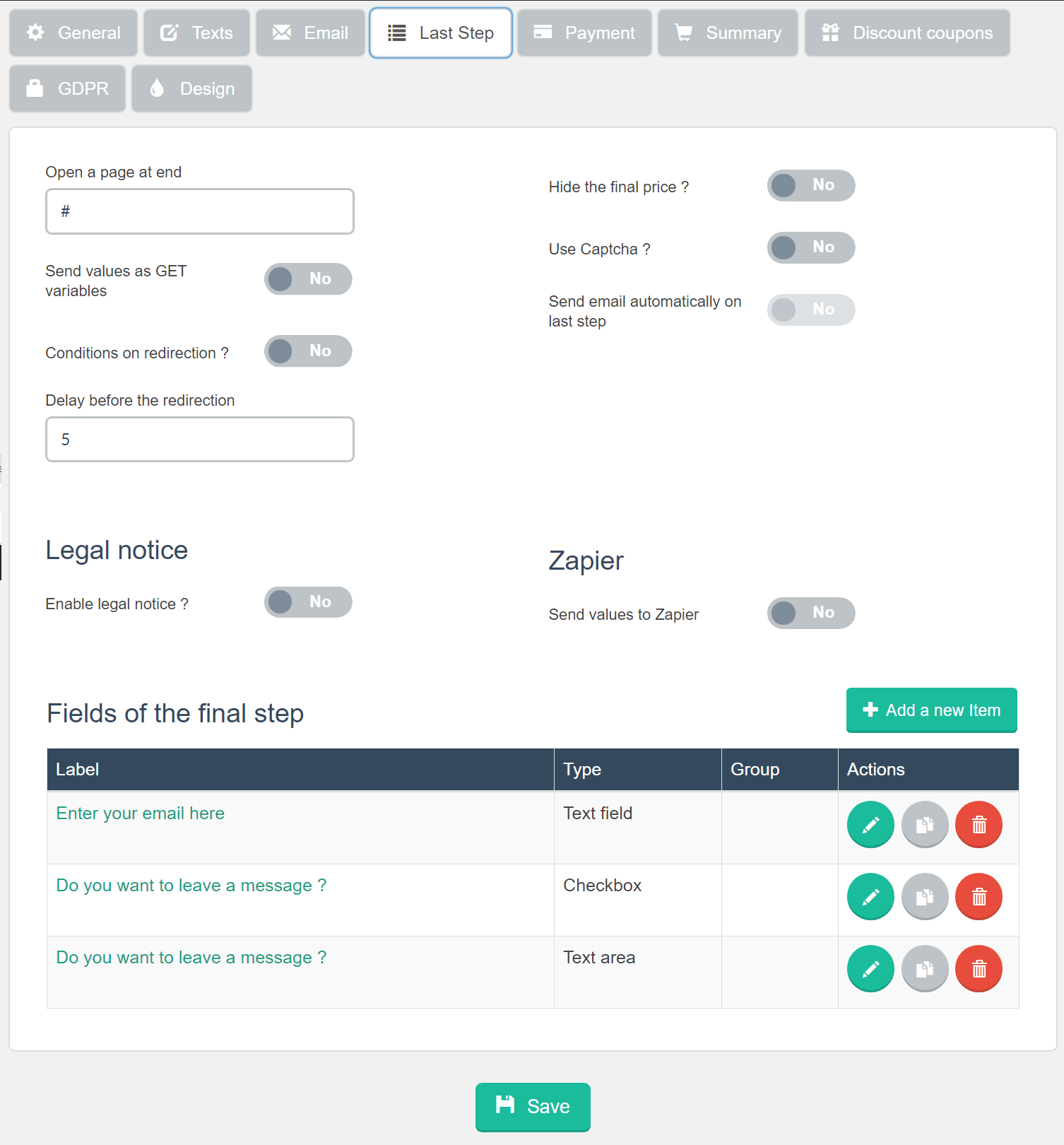Enable 'Hide the final price' toggle
This screenshot has width=1064, height=1145.
pyautogui.click(x=811, y=185)
